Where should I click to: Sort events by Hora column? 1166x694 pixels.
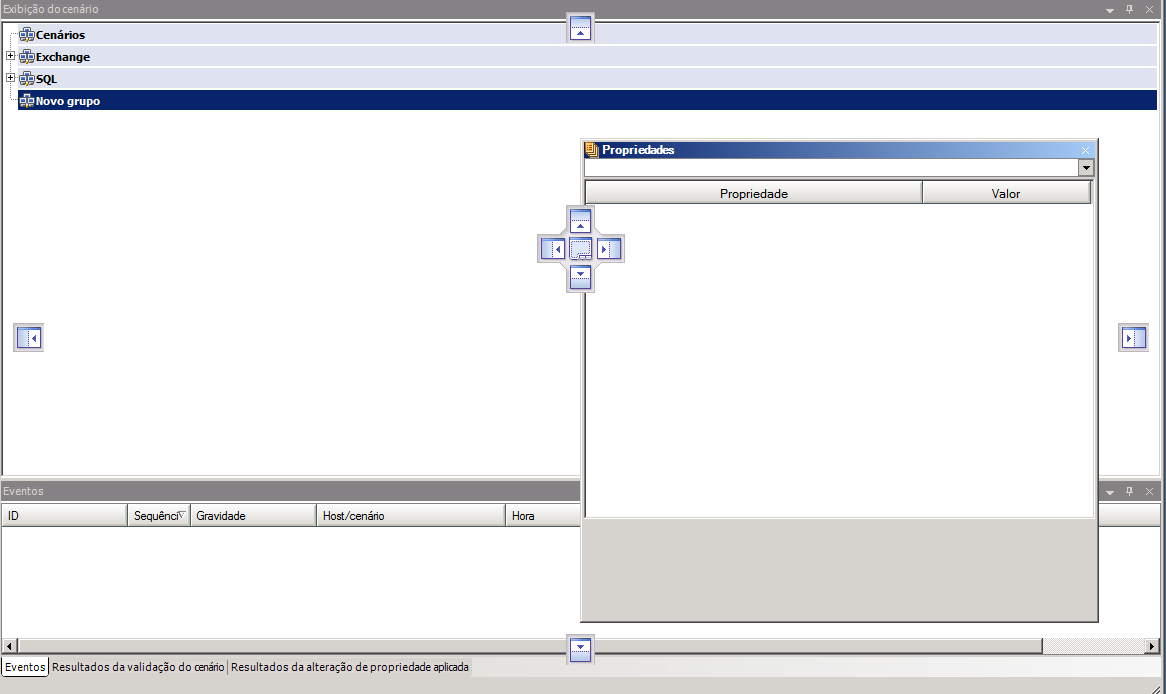point(543,515)
